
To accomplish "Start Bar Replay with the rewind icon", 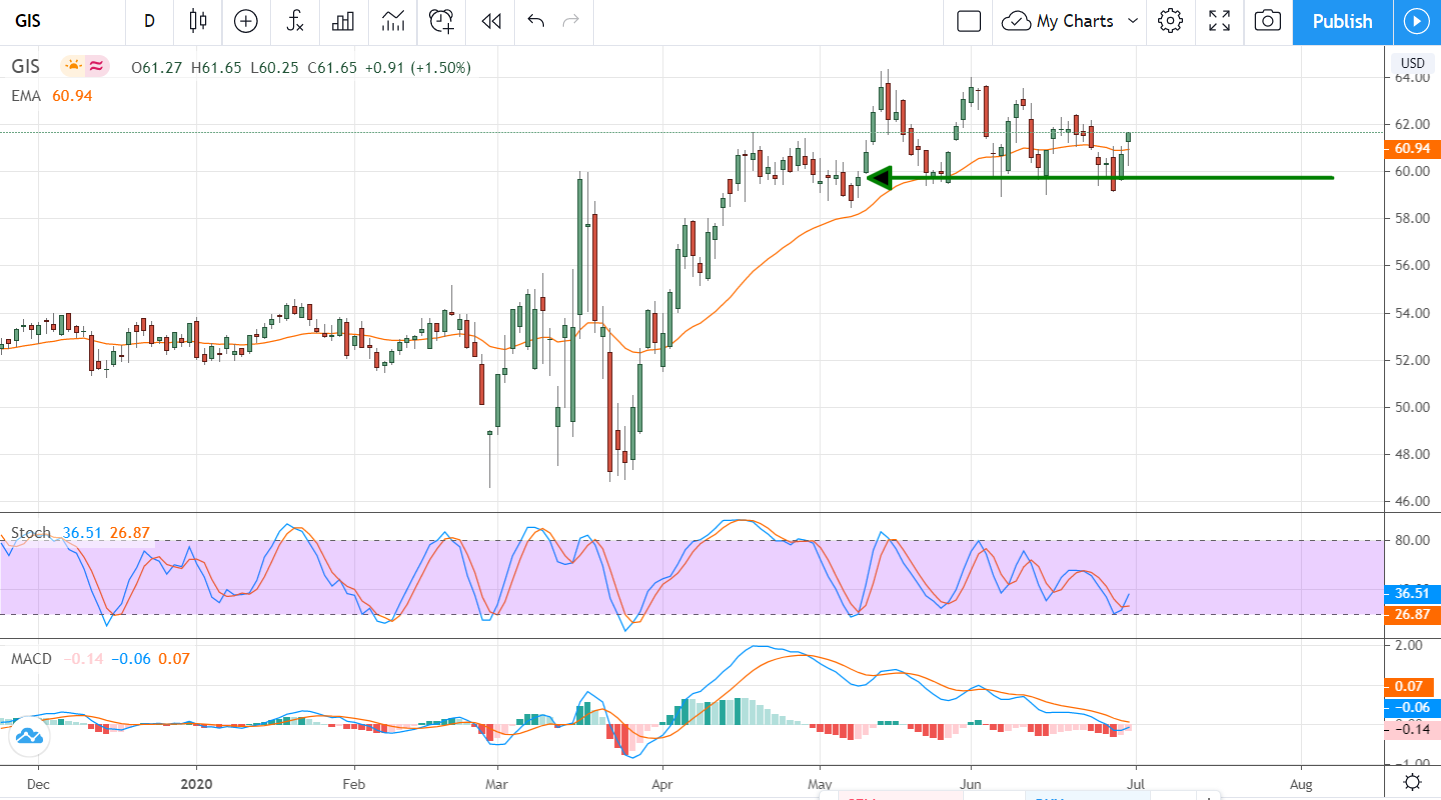I will point(490,21).
